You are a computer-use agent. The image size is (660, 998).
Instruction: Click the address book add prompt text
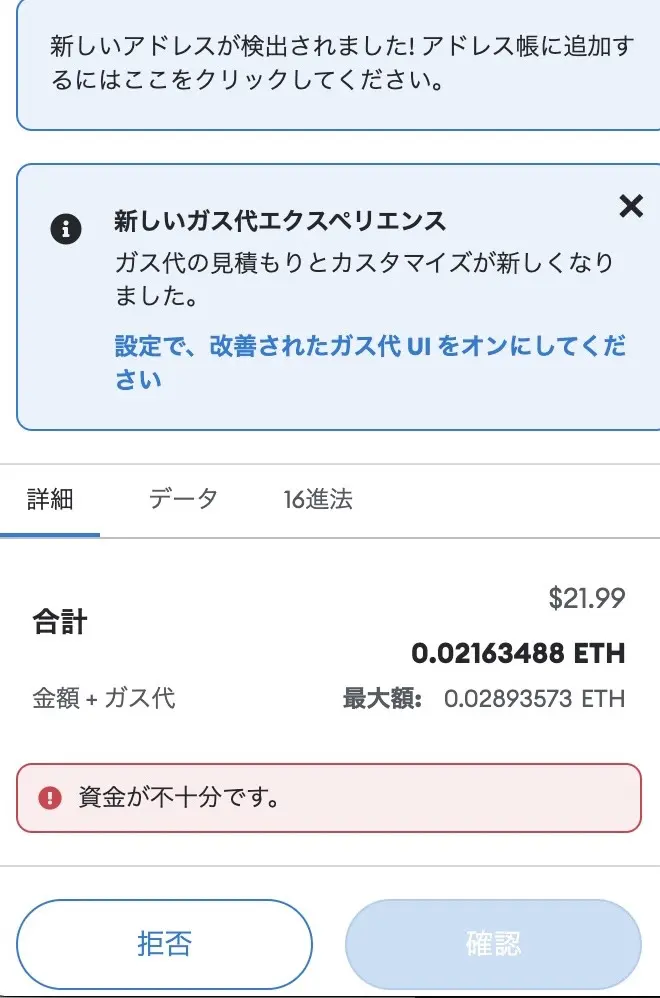pyautogui.click(x=330, y=64)
